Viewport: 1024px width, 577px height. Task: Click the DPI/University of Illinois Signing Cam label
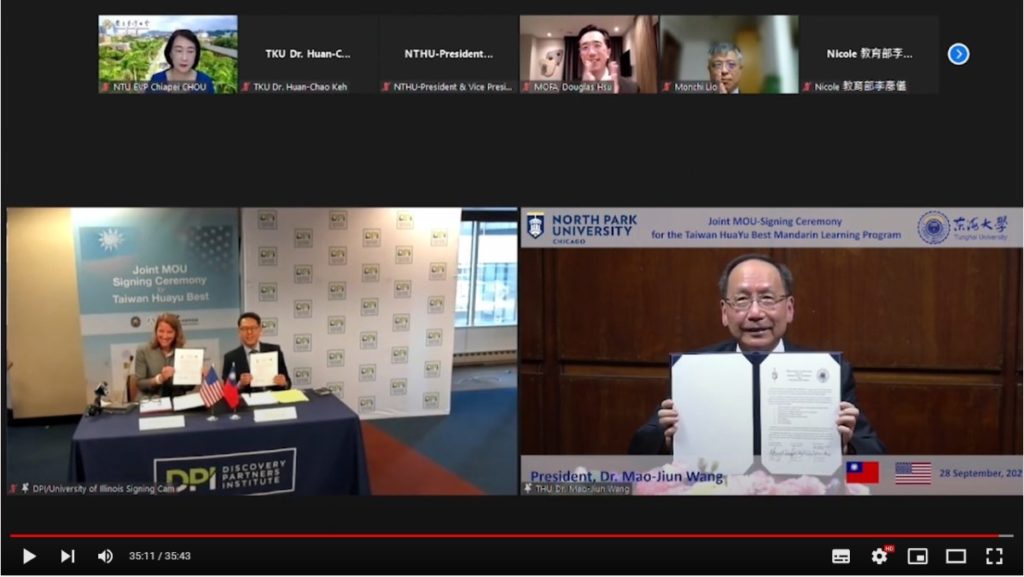pyautogui.click(x=103, y=488)
